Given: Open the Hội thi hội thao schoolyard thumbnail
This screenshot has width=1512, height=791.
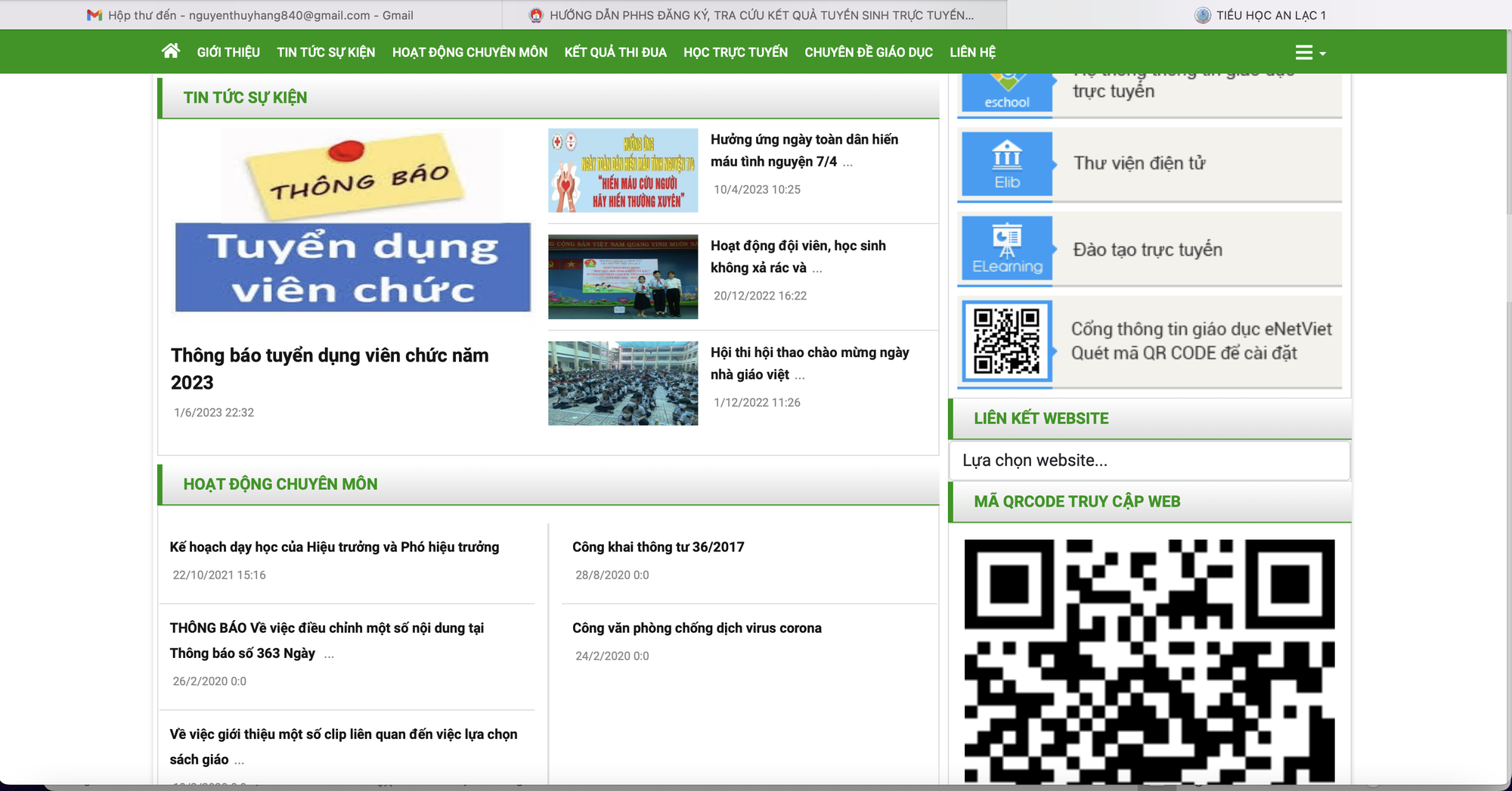Looking at the screenshot, I should click(x=623, y=383).
